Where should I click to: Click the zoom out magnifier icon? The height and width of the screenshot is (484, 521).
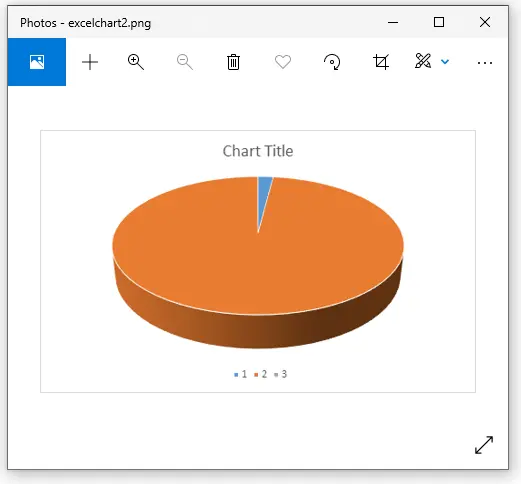tap(185, 62)
